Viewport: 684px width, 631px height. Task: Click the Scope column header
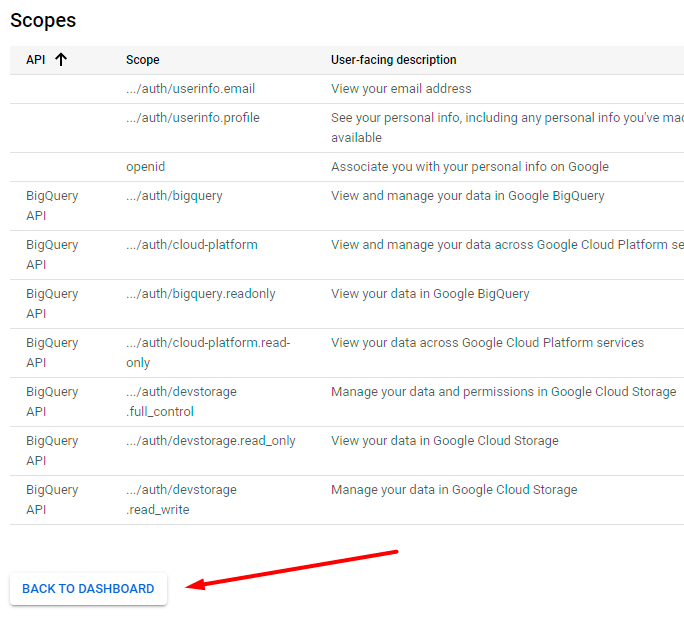click(143, 60)
